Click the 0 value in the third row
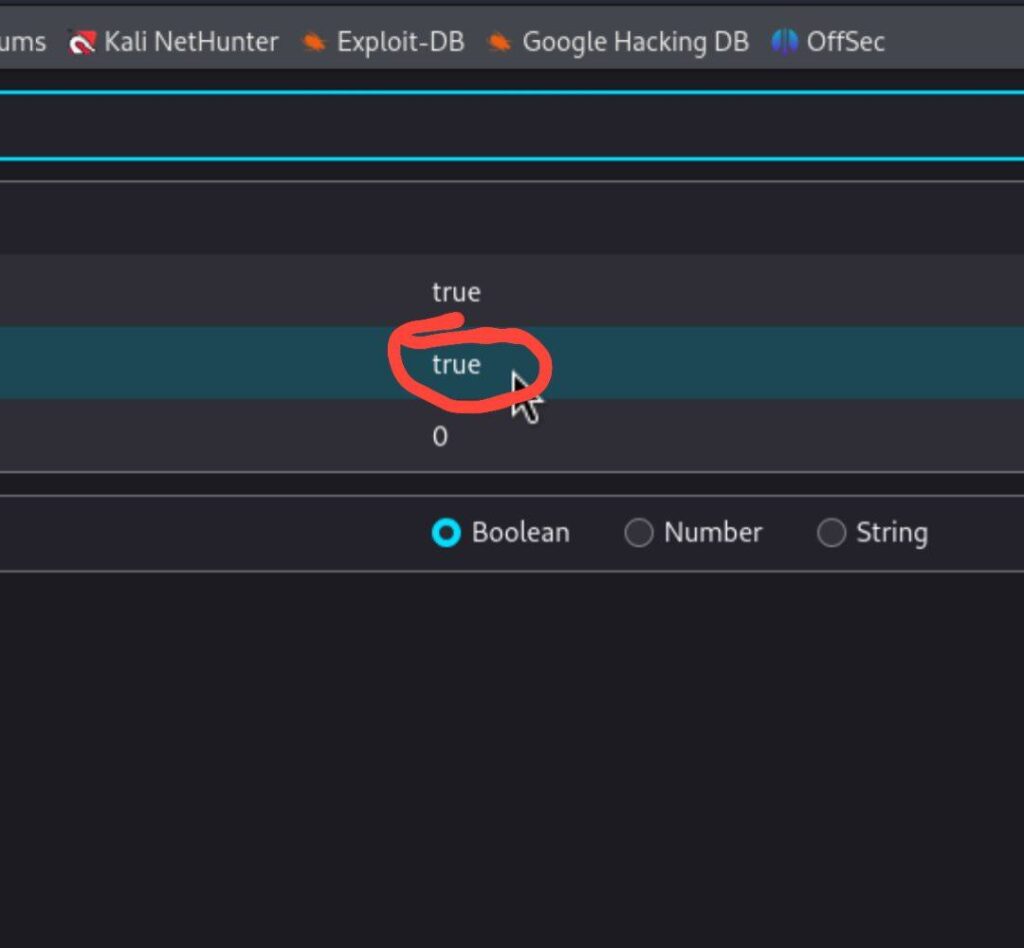This screenshot has width=1024, height=948. [x=440, y=437]
